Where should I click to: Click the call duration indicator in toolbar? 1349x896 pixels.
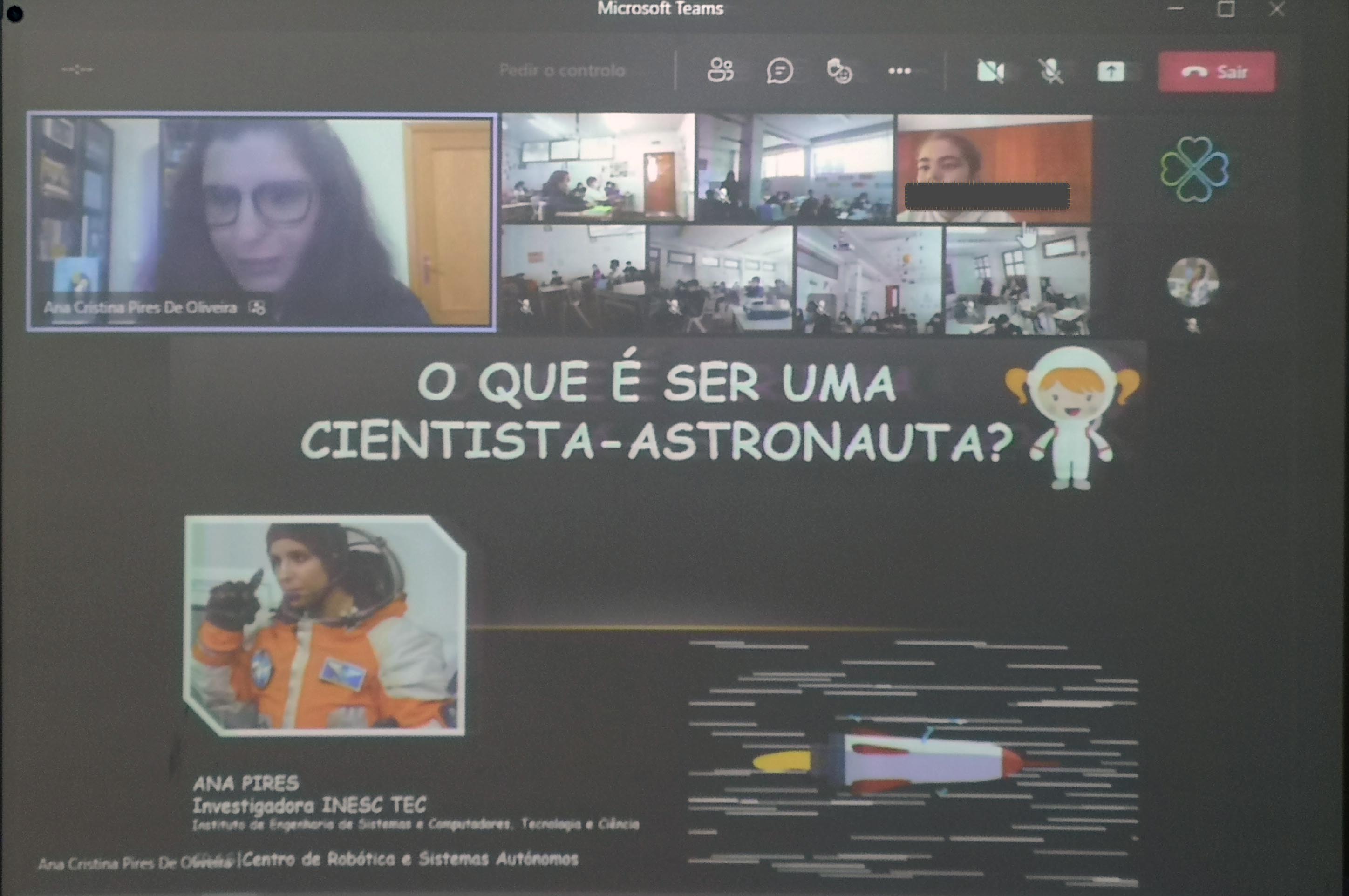77,70
